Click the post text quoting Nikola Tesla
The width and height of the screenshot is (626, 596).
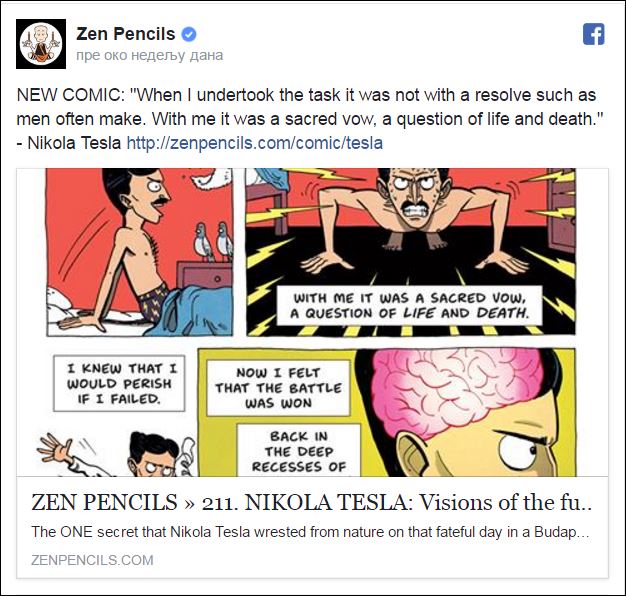(x=310, y=119)
